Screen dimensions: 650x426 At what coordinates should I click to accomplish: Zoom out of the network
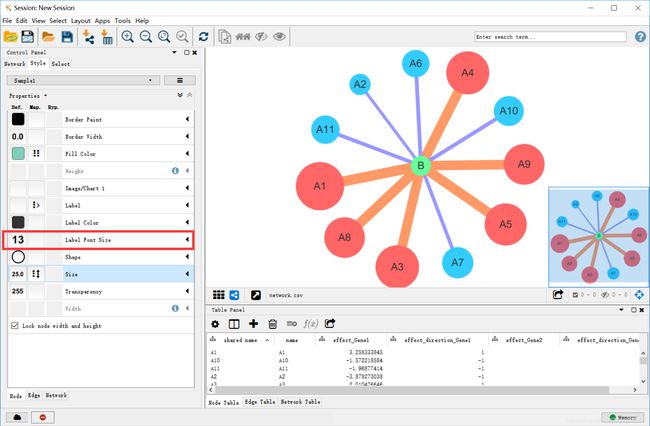[146, 37]
